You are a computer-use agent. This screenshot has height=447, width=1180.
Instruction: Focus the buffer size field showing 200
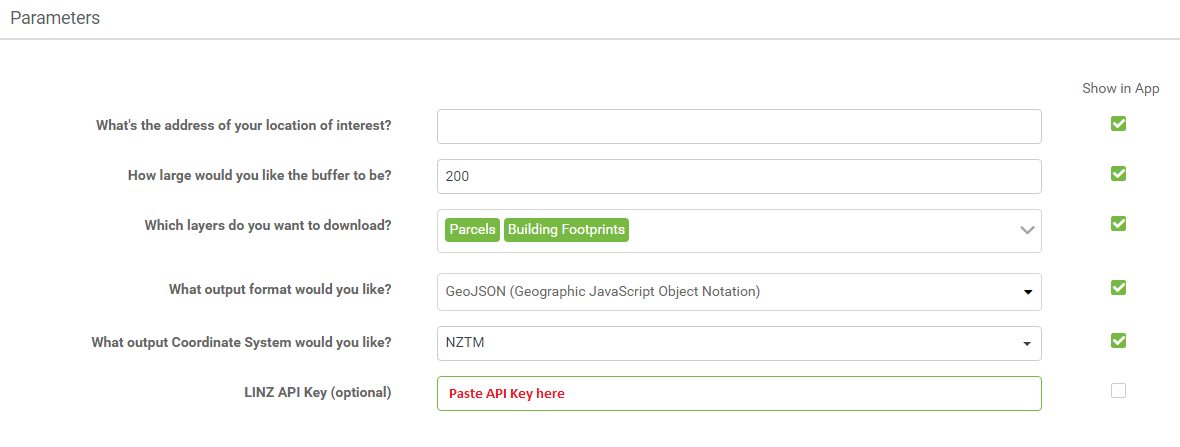[738, 176]
